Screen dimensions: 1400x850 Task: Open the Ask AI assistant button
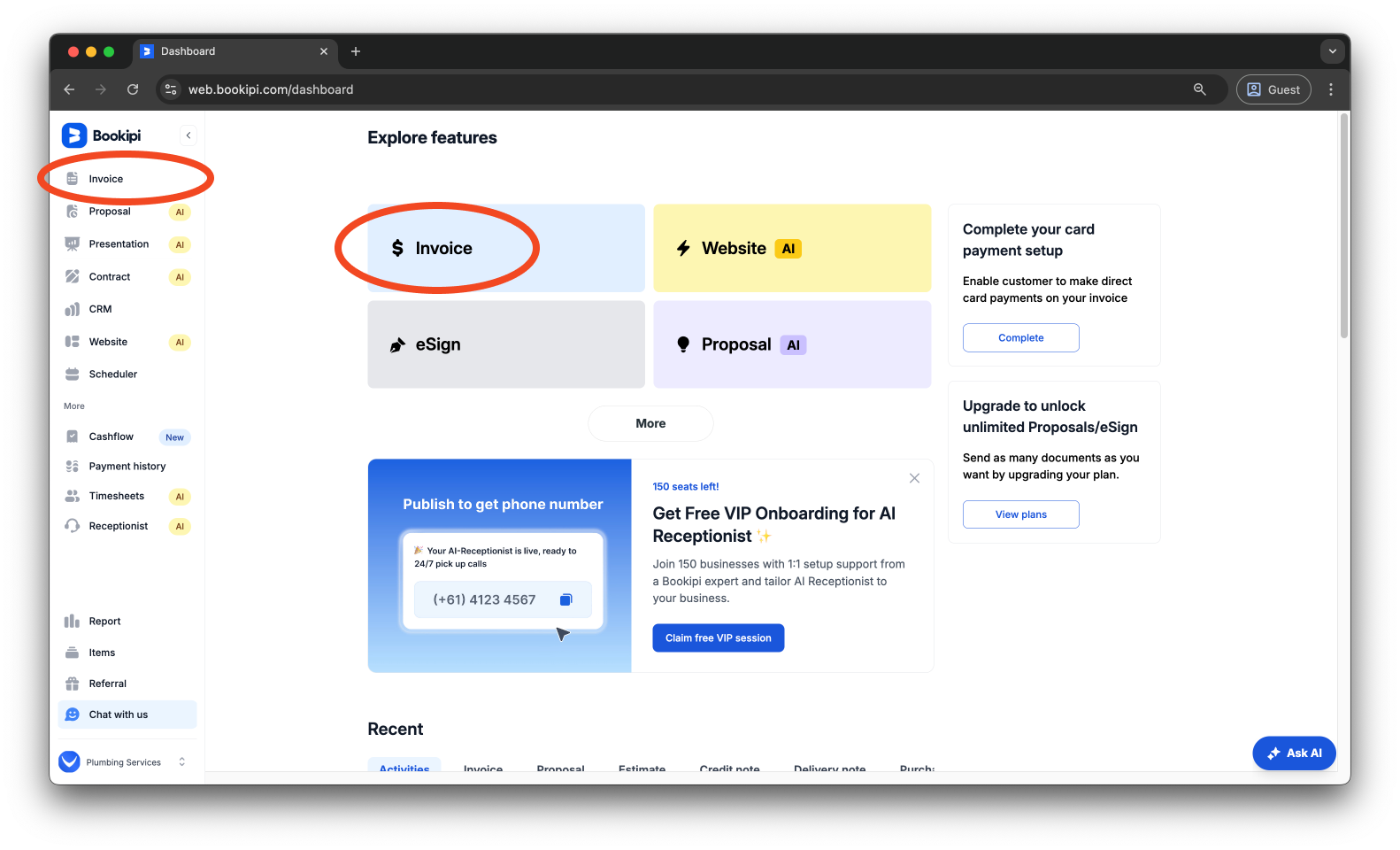click(x=1294, y=753)
